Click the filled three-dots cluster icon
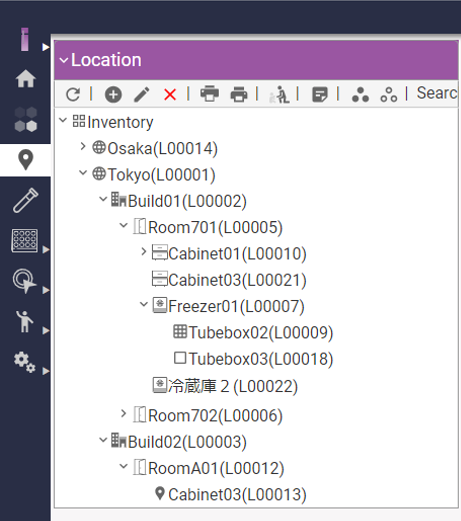The image size is (461, 521). click(360, 95)
